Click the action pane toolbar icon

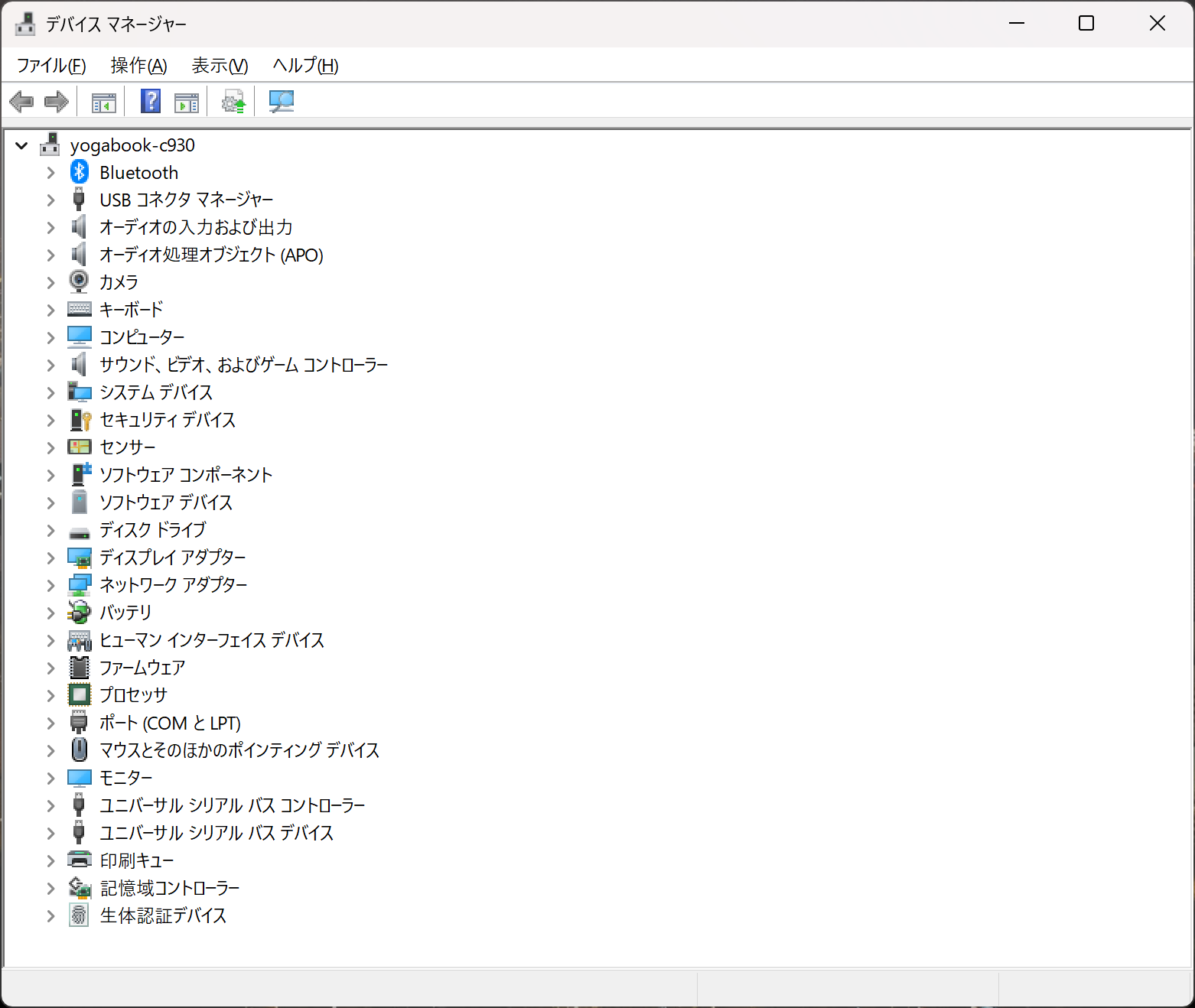187,102
